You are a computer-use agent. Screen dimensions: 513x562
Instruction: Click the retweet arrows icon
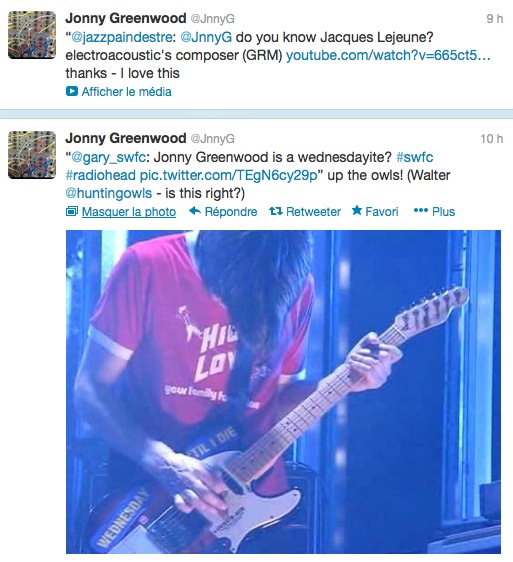[276, 211]
